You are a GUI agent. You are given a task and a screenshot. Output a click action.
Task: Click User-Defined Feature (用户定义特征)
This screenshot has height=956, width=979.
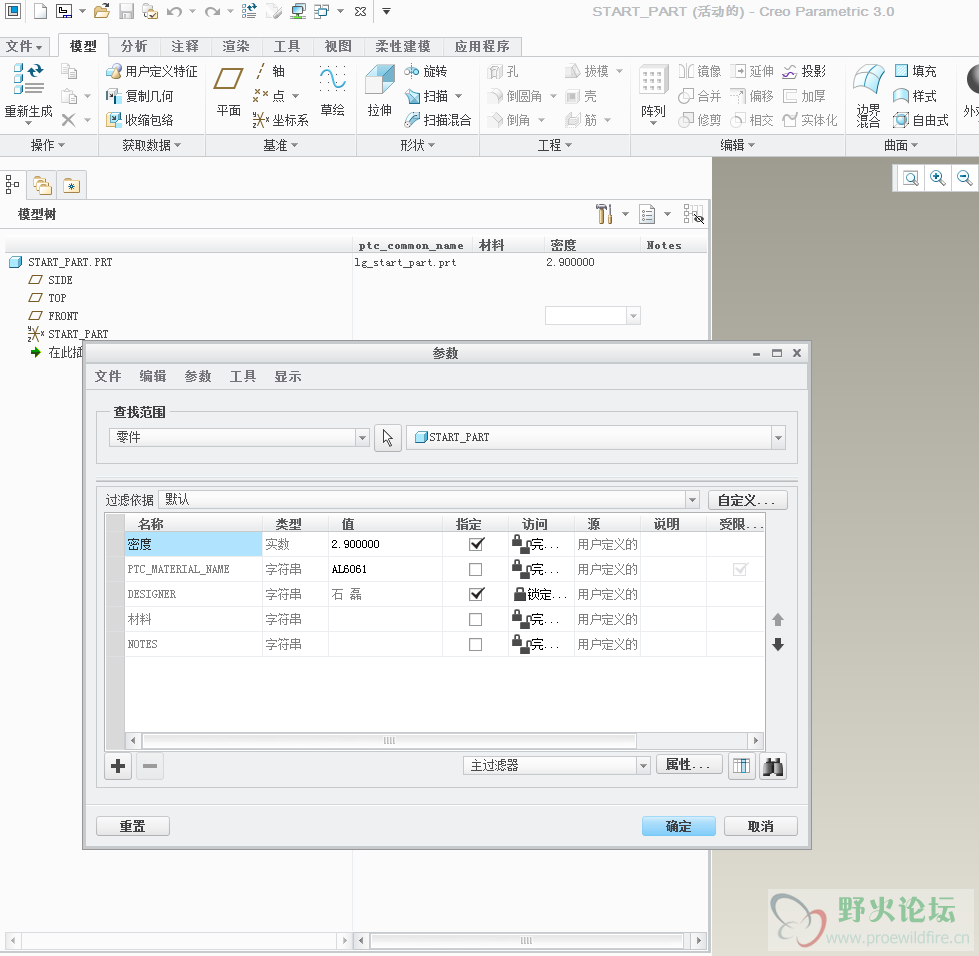tap(152, 71)
